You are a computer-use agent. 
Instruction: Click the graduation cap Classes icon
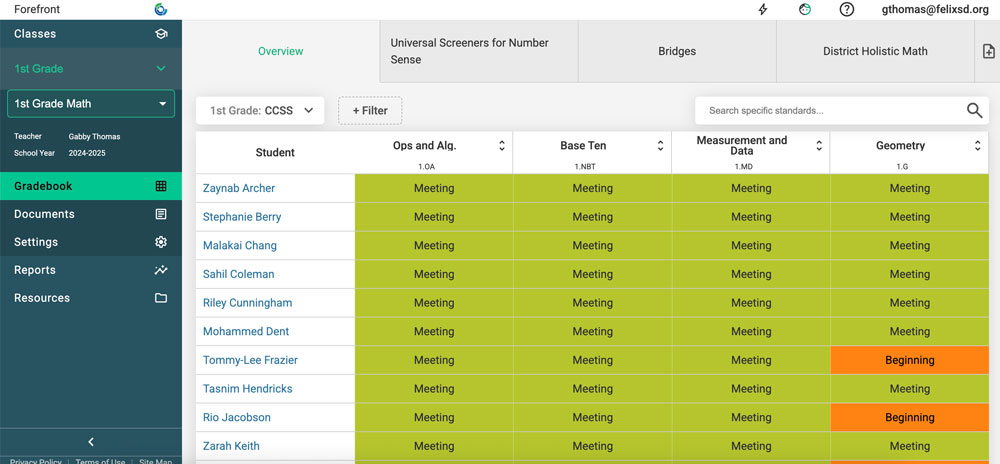(161, 34)
